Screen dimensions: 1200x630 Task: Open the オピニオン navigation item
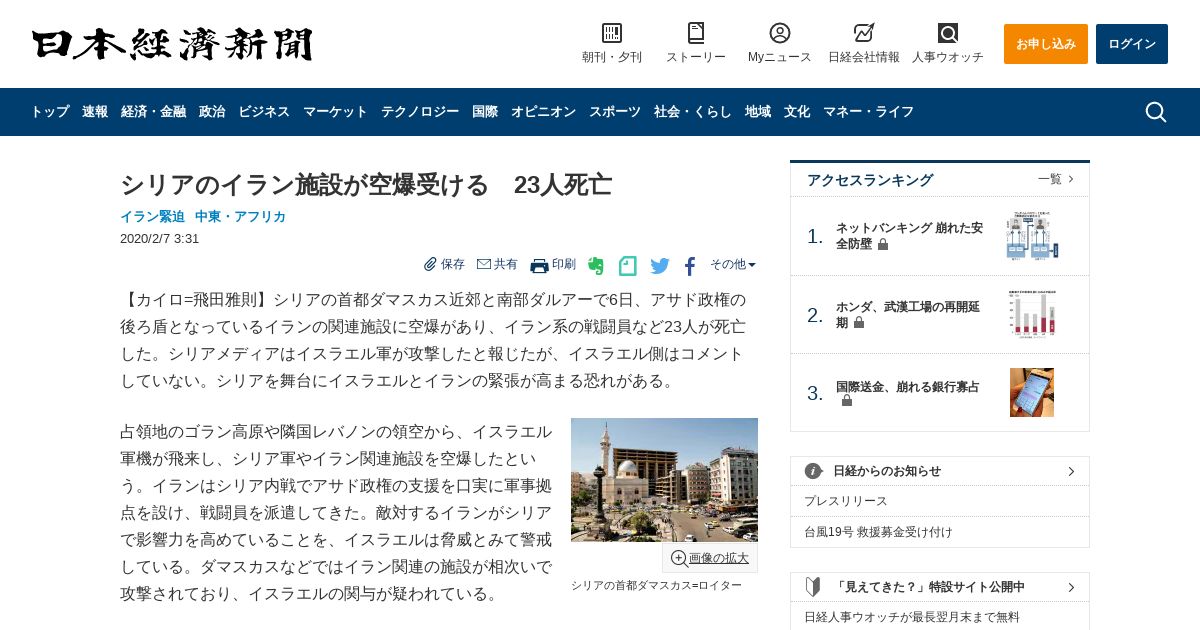(543, 112)
